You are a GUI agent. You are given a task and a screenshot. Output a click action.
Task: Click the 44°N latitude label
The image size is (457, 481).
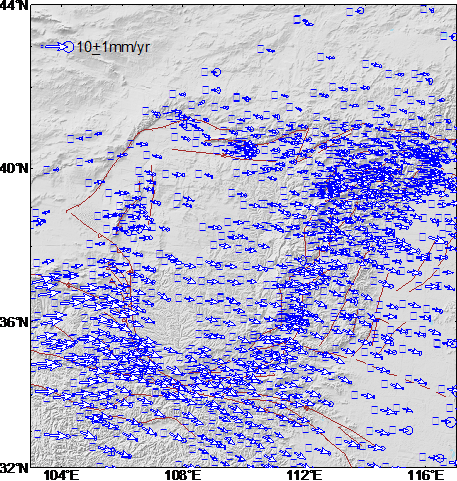click(13, 5)
